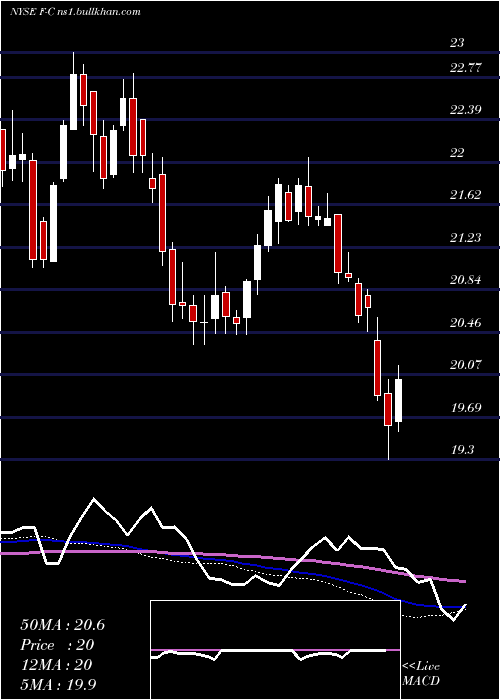Click the 21.62 price level label
The image size is (500, 700).
[466, 195]
